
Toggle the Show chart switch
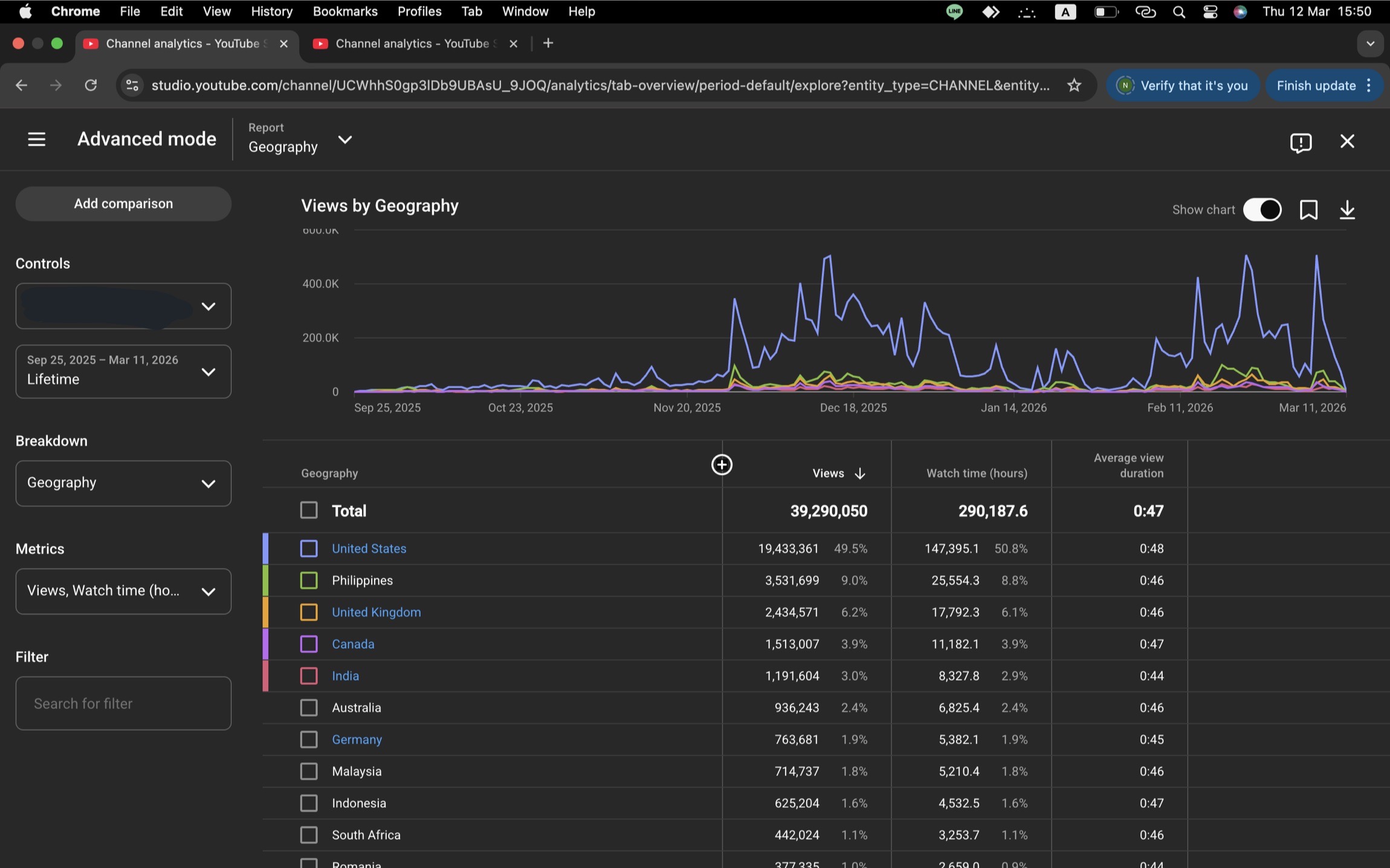click(1262, 210)
